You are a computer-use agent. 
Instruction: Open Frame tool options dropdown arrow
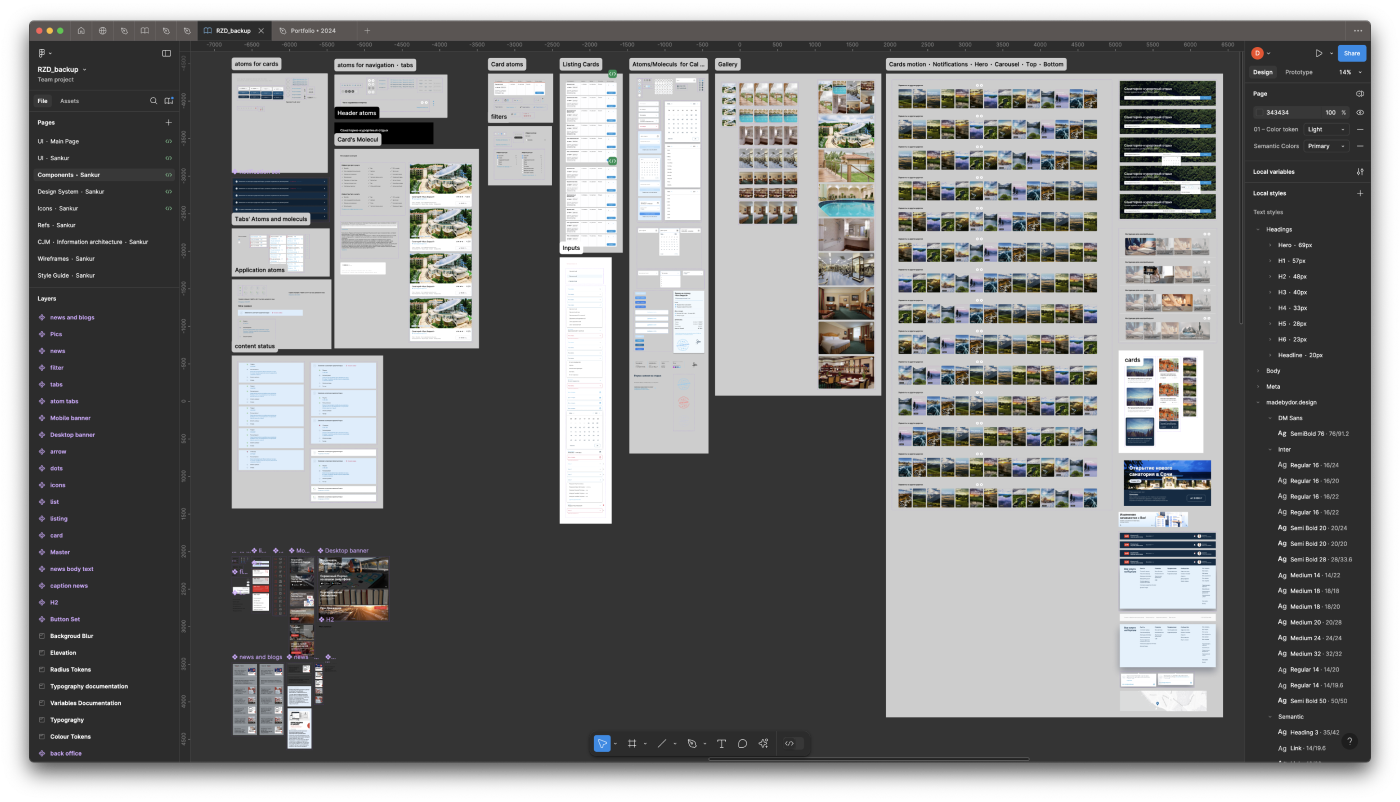click(x=645, y=744)
